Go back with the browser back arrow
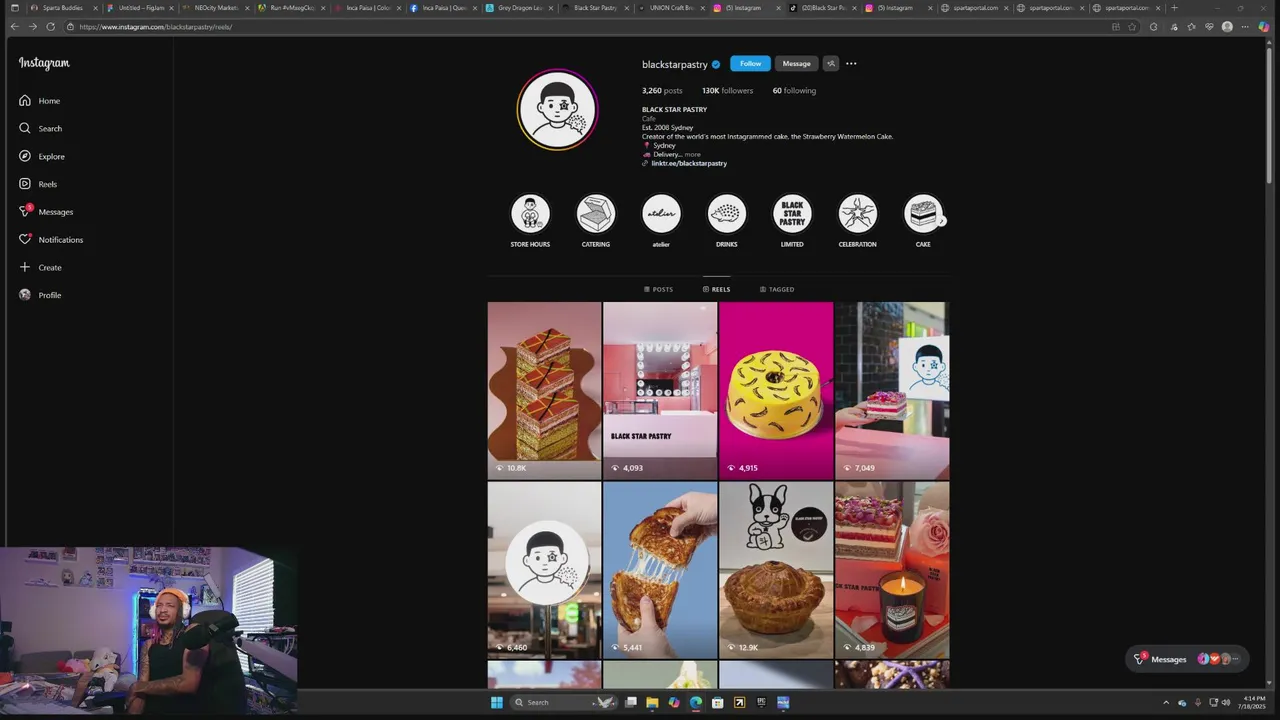The width and height of the screenshot is (1280, 720). [14, 26]
